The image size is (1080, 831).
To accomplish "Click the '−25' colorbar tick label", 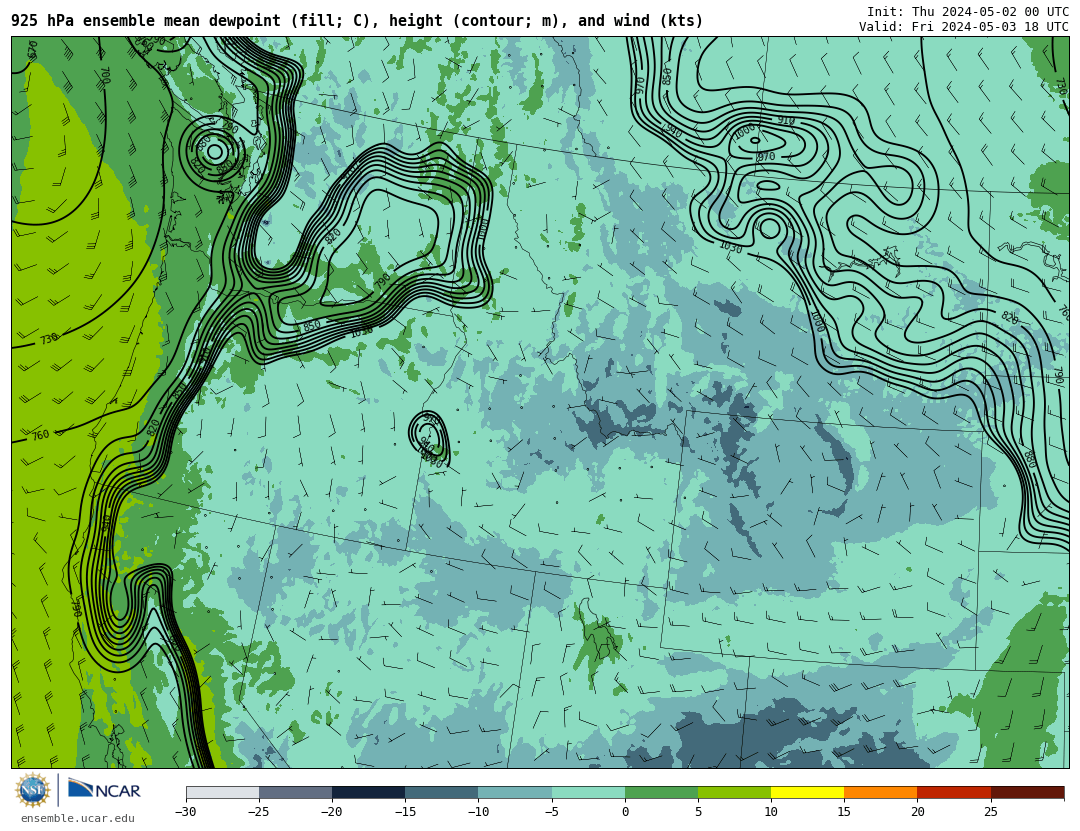I will tap(258, 812).
